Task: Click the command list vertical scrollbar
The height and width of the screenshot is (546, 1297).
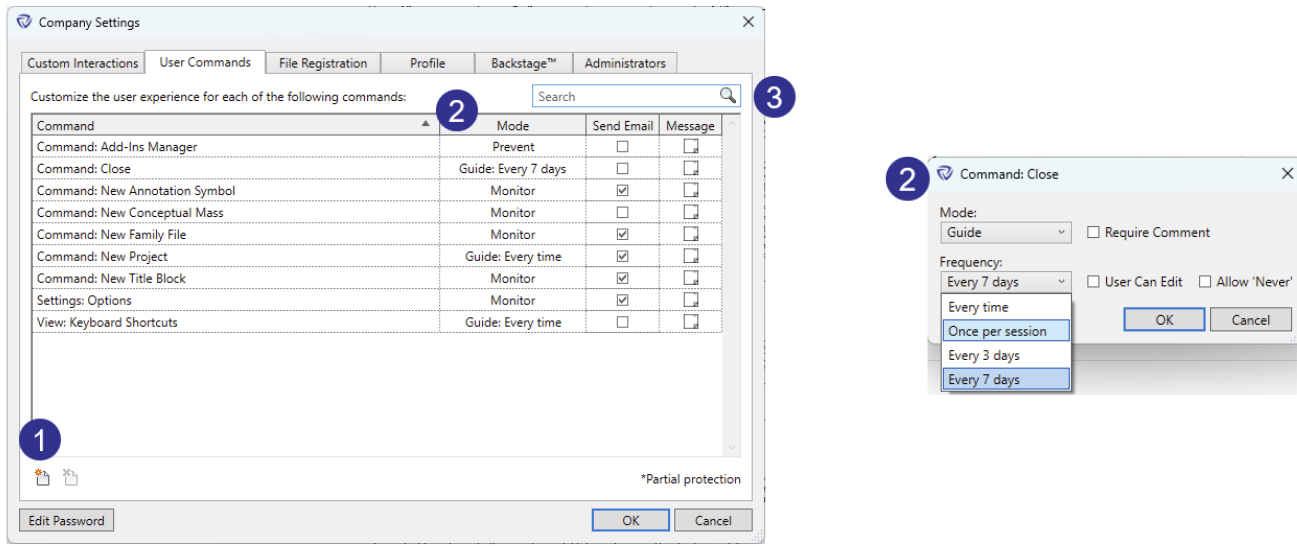Action: point(731,285)
